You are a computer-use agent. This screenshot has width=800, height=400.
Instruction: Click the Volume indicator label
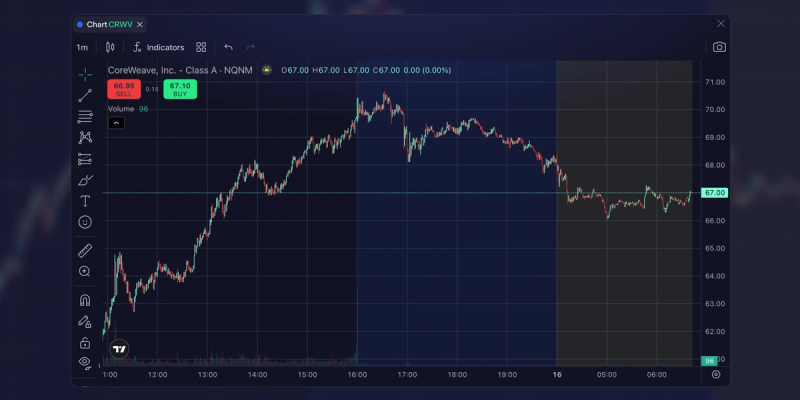coord(121,109)
